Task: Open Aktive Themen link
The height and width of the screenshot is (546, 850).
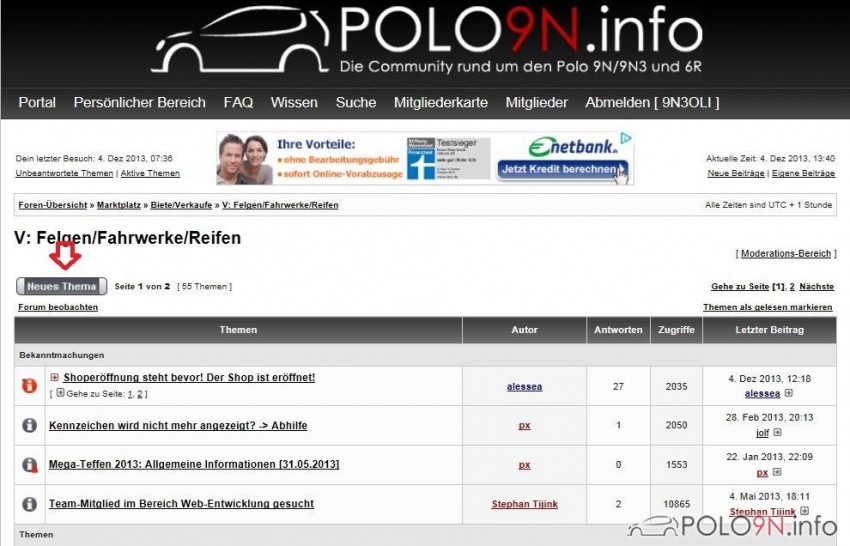Action: pyautogui.click(x=150, y=174)
